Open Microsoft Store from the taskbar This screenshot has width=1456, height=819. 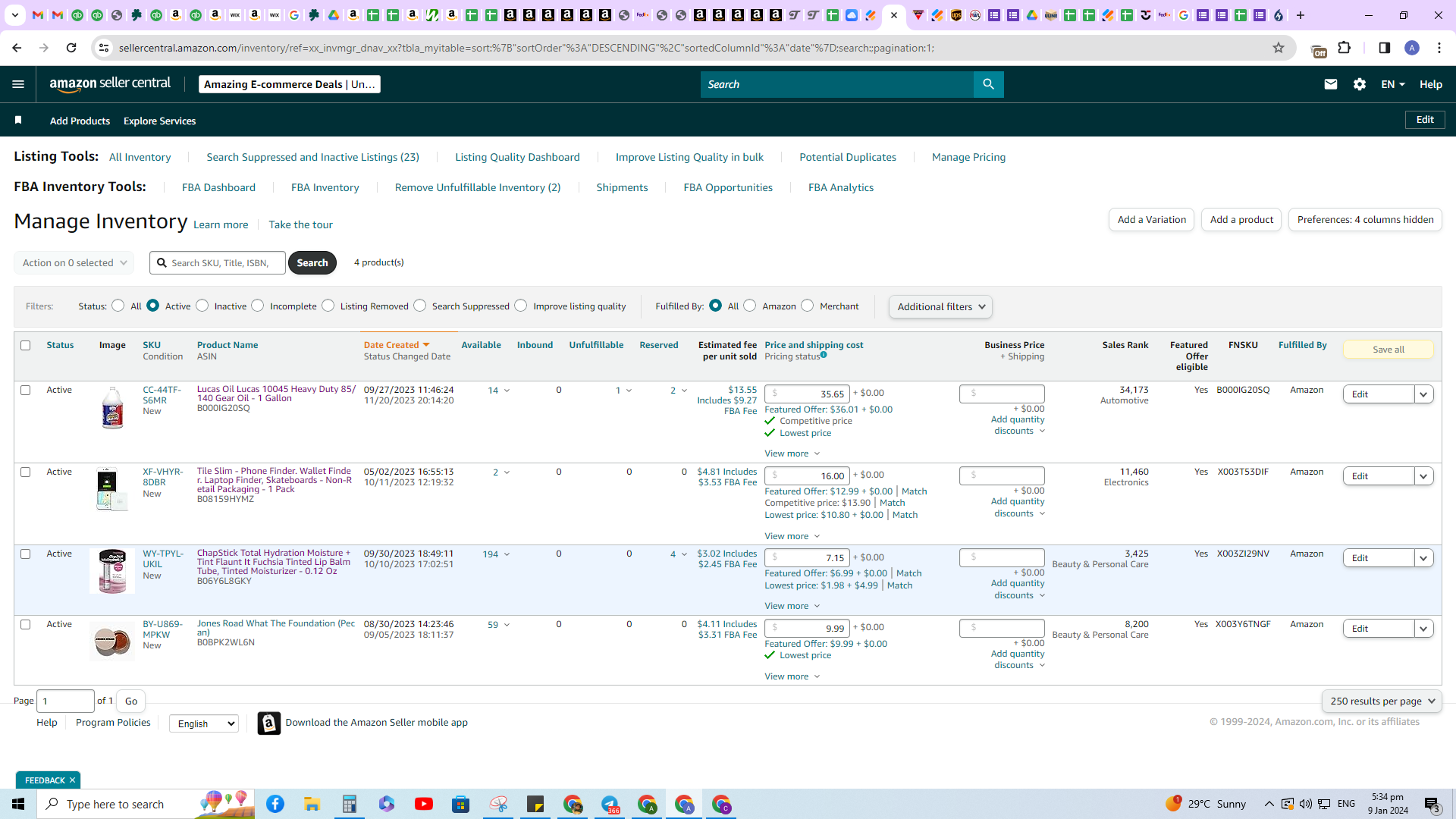click(461, 804)
